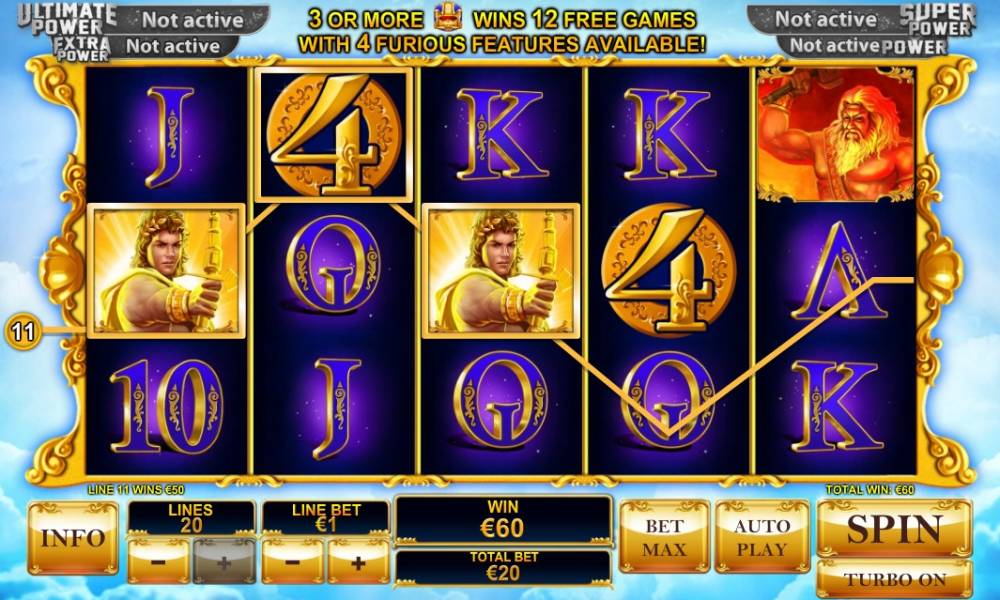Click the line 11 marker badge
This screenshot has width=1000, height=600.
23,332
